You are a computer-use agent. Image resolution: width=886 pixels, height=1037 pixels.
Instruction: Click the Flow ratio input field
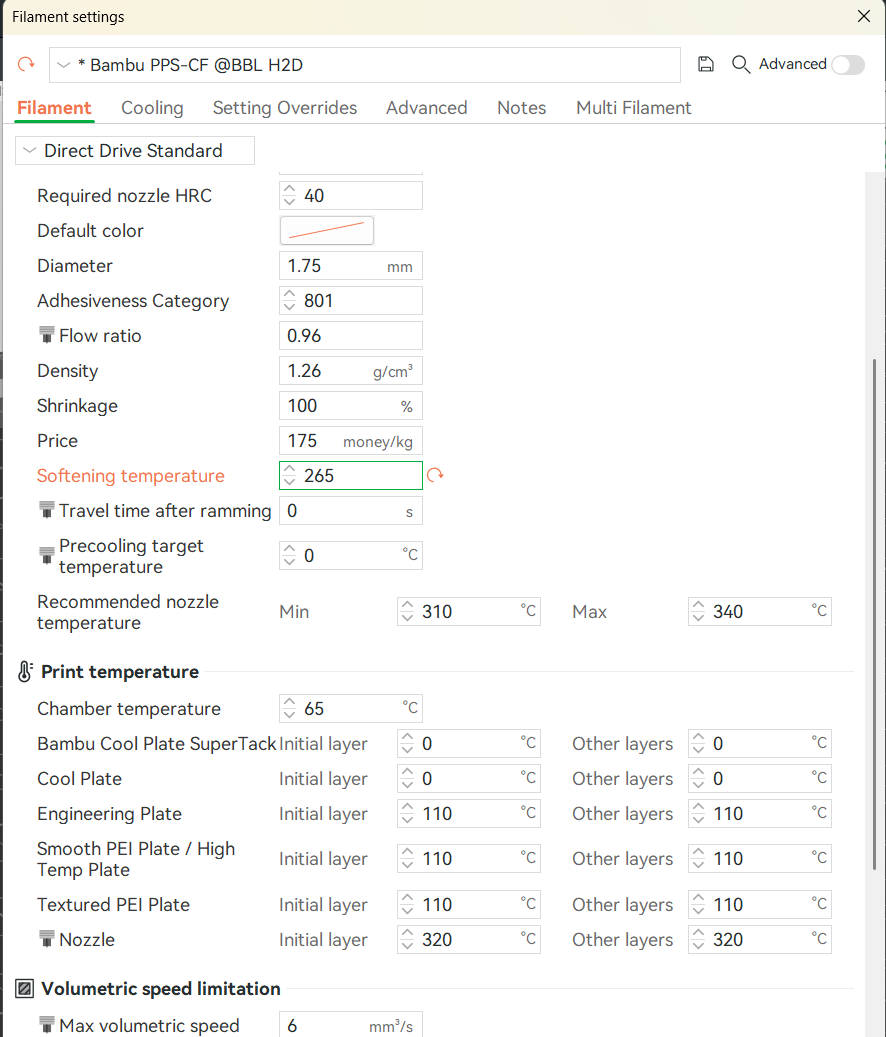pos(350,336)
